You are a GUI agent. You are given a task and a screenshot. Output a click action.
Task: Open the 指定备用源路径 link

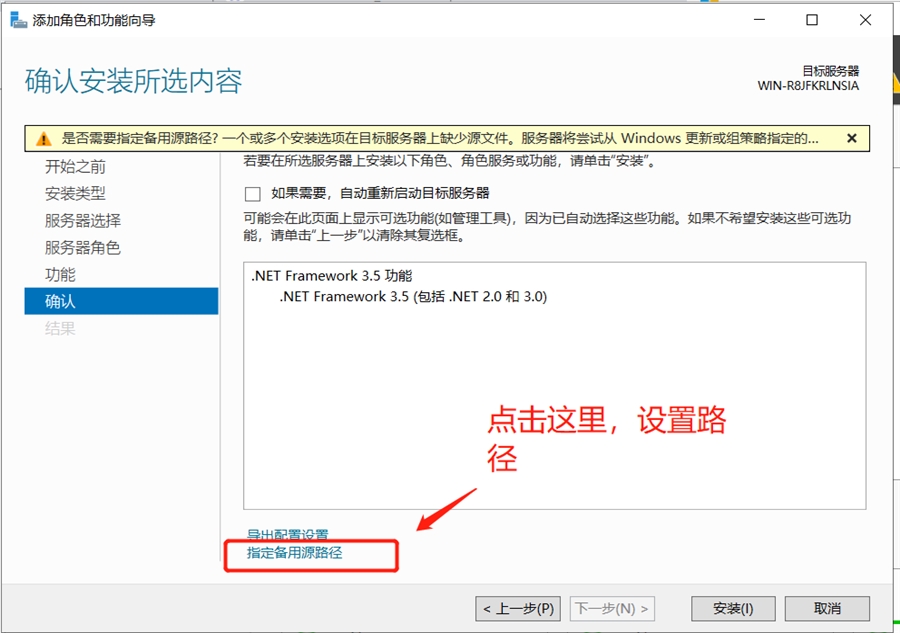click(295, 552)
